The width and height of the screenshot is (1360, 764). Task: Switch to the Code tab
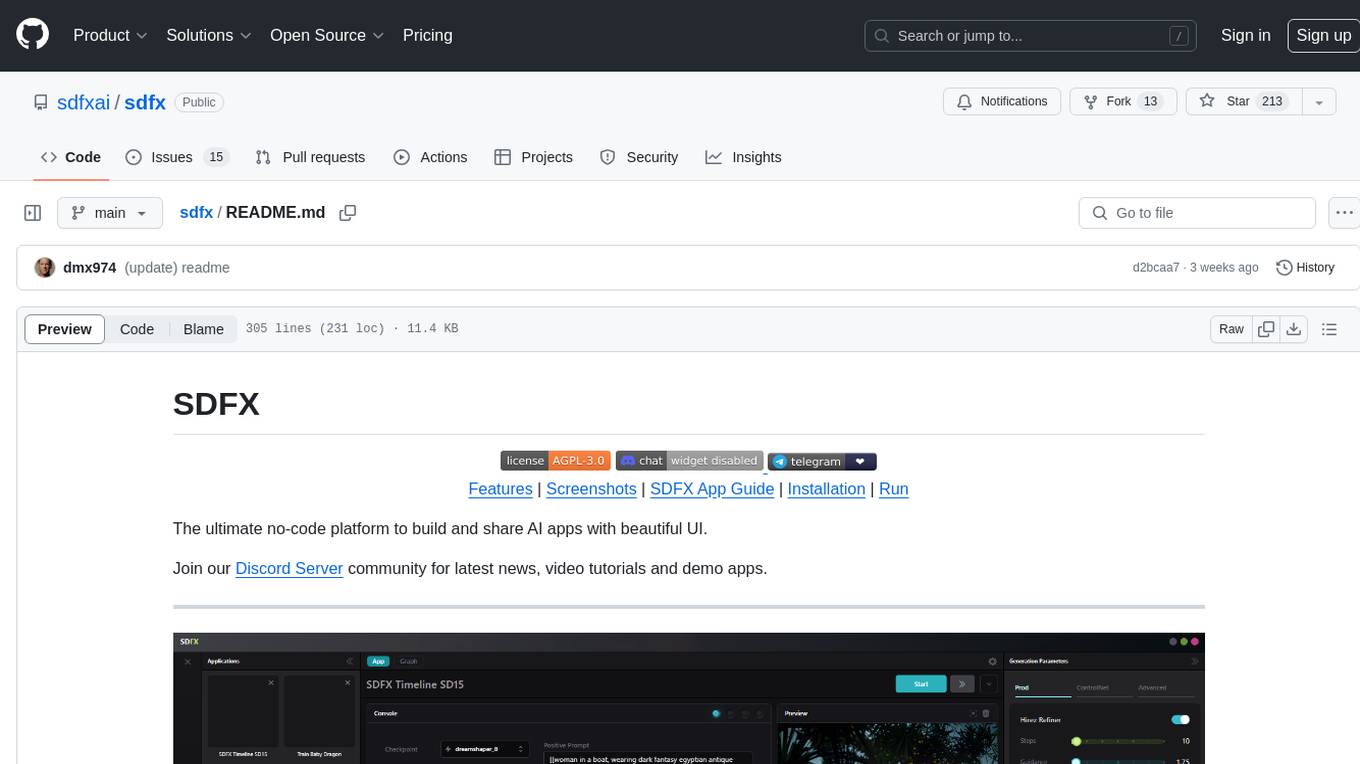pos(70,157)
